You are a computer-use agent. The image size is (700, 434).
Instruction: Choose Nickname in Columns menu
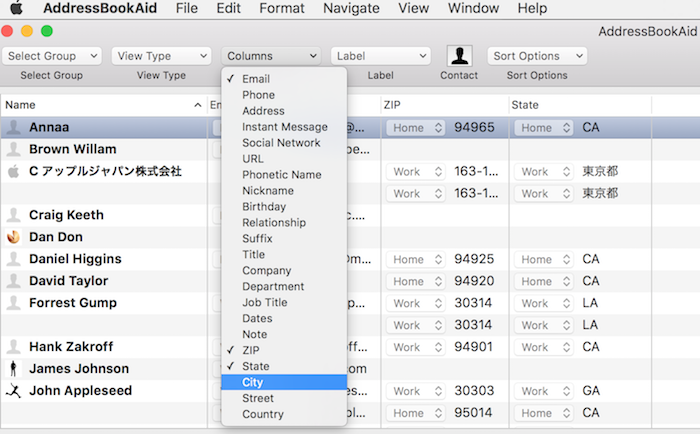[284, 191]
